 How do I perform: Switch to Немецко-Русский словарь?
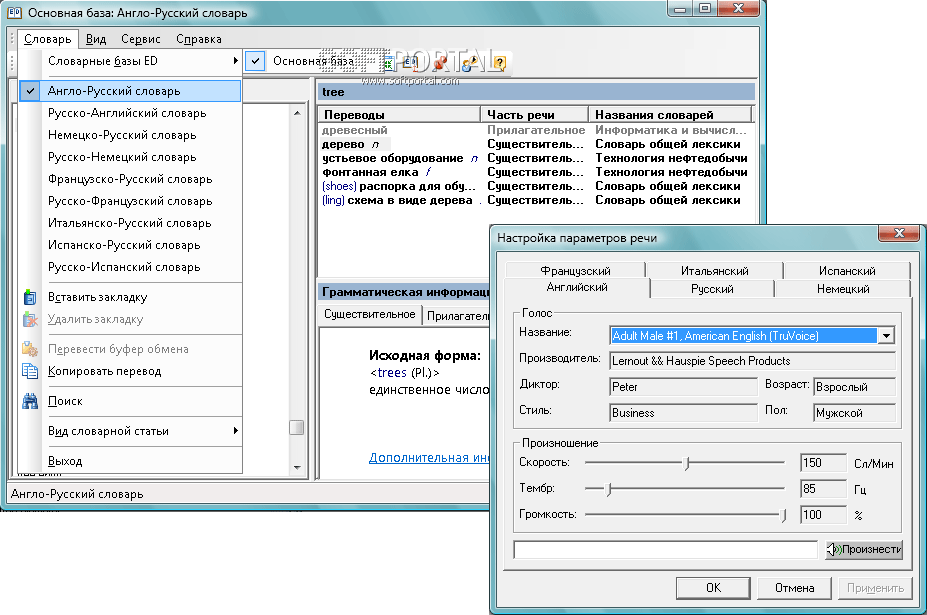(130, 135)
